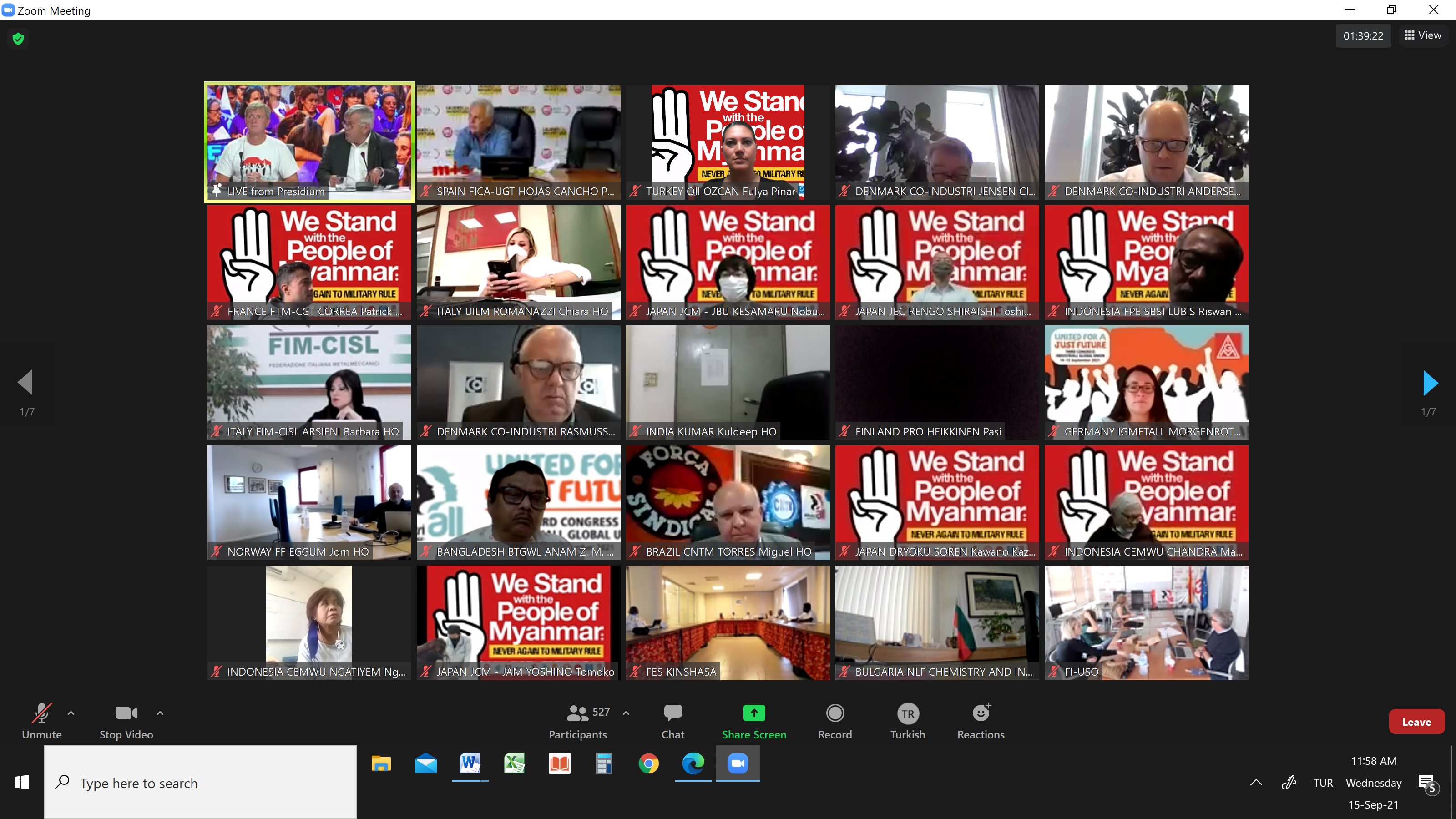Screen dimensions: 1456x819
Task: Select the TURKEY OZCAN Fulya Pinar tile
Action: (728, 142)
